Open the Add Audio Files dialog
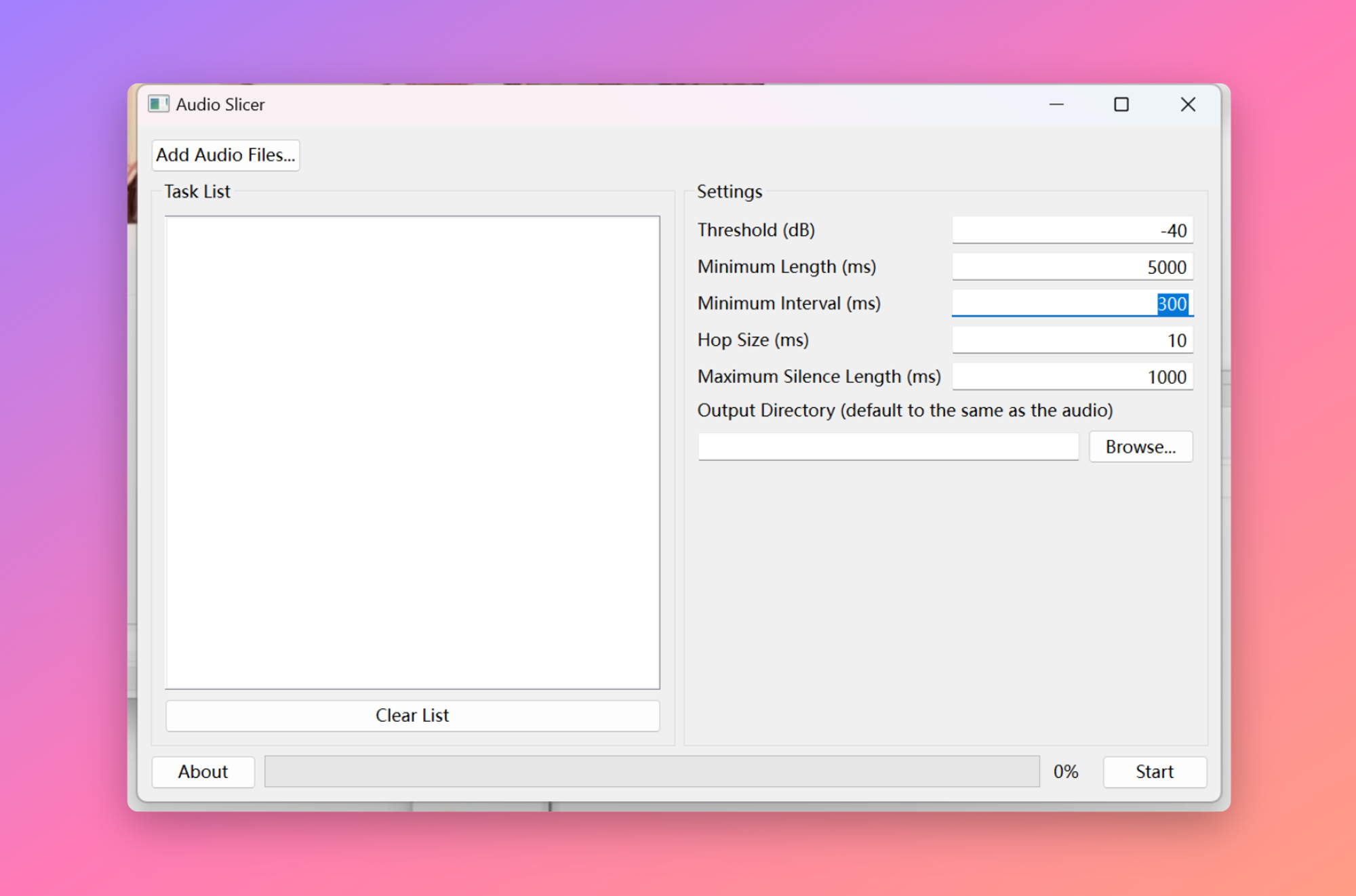1356x896 pixels. pos(225,155)
